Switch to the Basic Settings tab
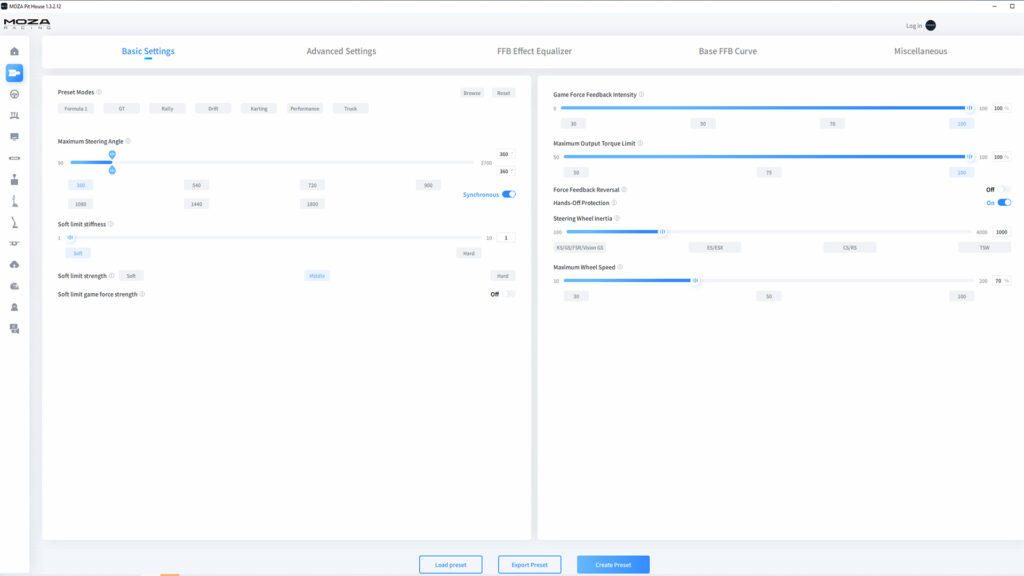 coord(148,51)
